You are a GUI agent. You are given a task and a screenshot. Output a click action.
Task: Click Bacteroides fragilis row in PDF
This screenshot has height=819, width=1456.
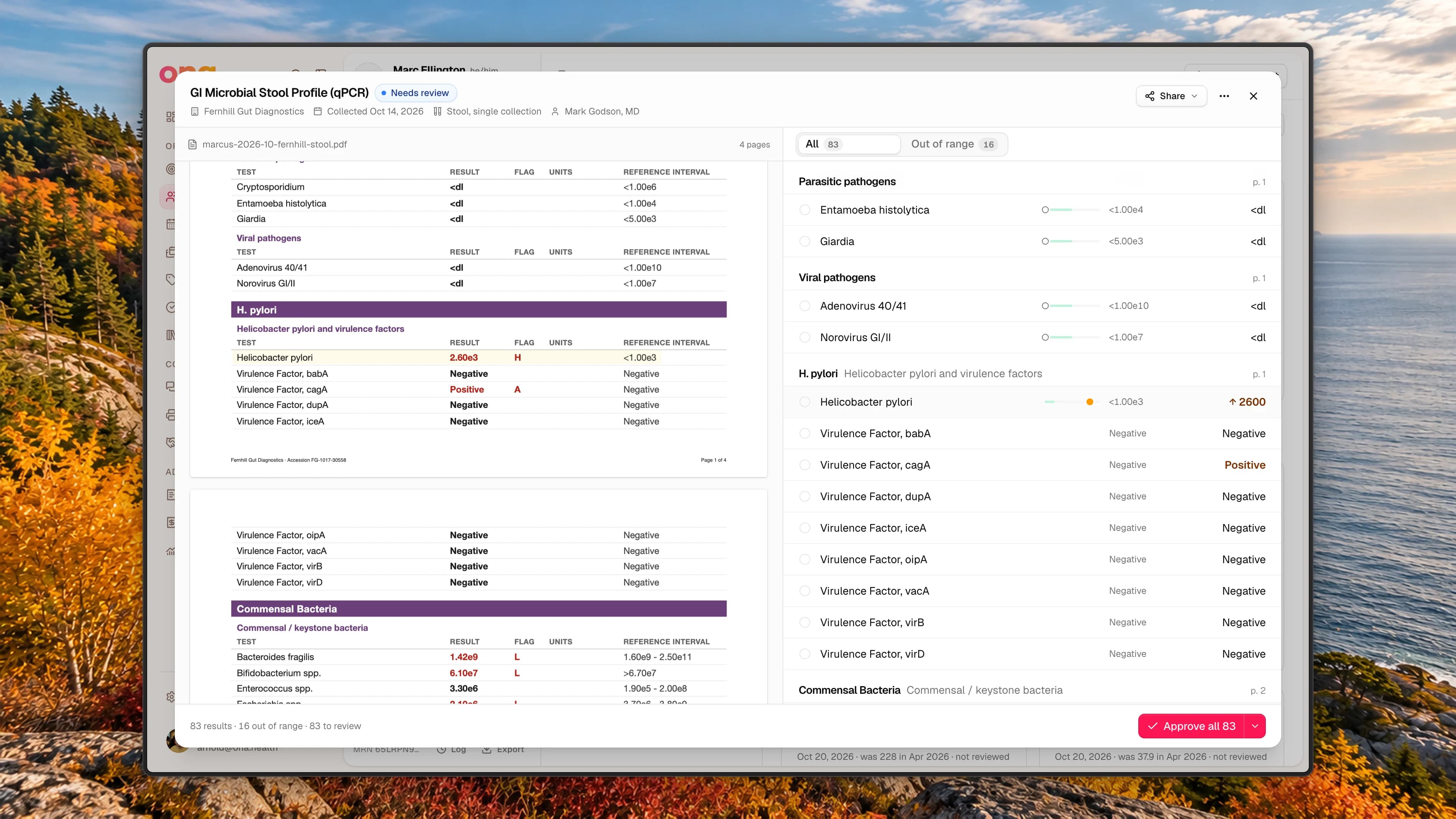(479, 657)
